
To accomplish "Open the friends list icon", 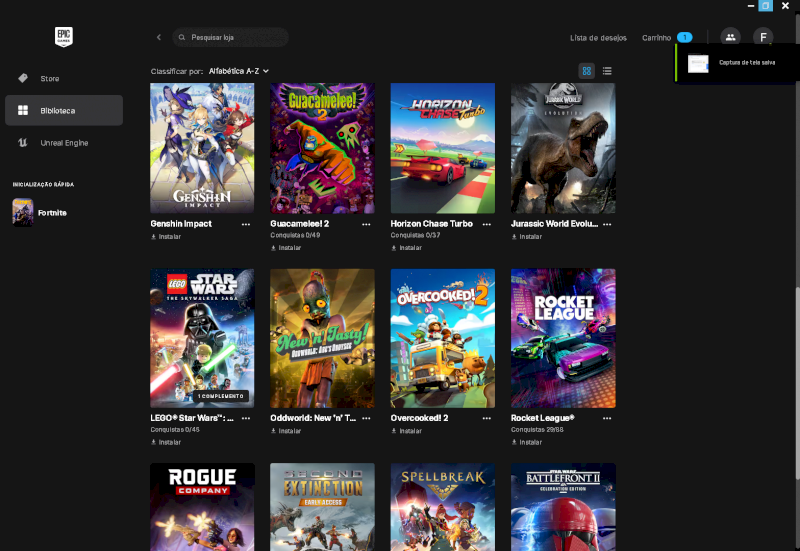I will [730, 37].
